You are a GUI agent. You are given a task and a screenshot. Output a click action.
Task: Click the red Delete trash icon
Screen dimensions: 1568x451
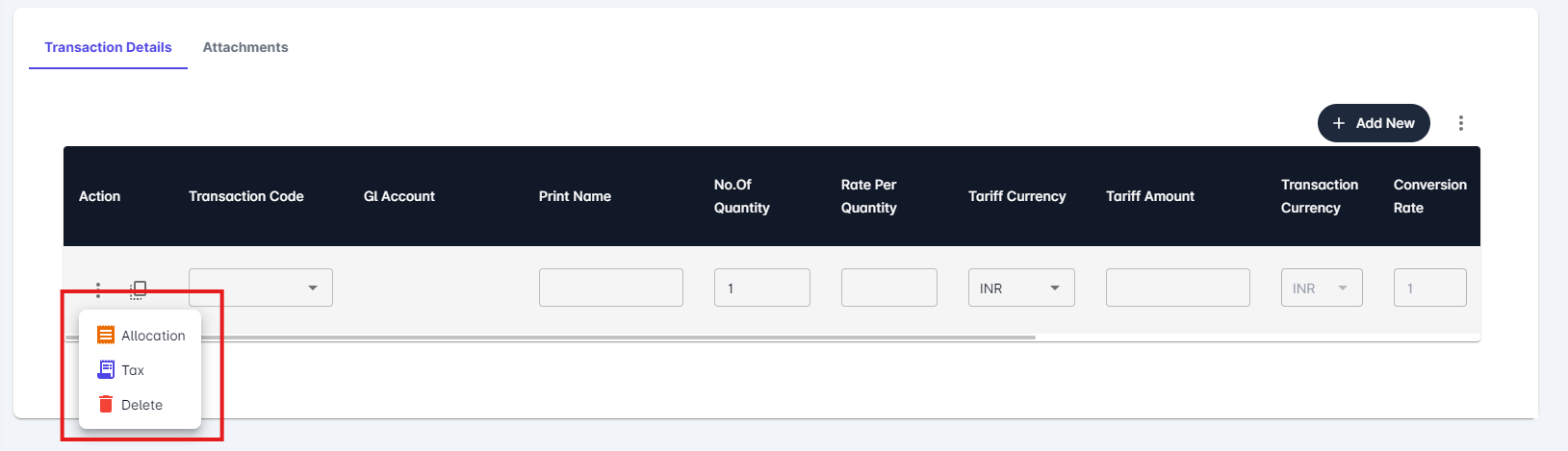(x=106, y=404)
